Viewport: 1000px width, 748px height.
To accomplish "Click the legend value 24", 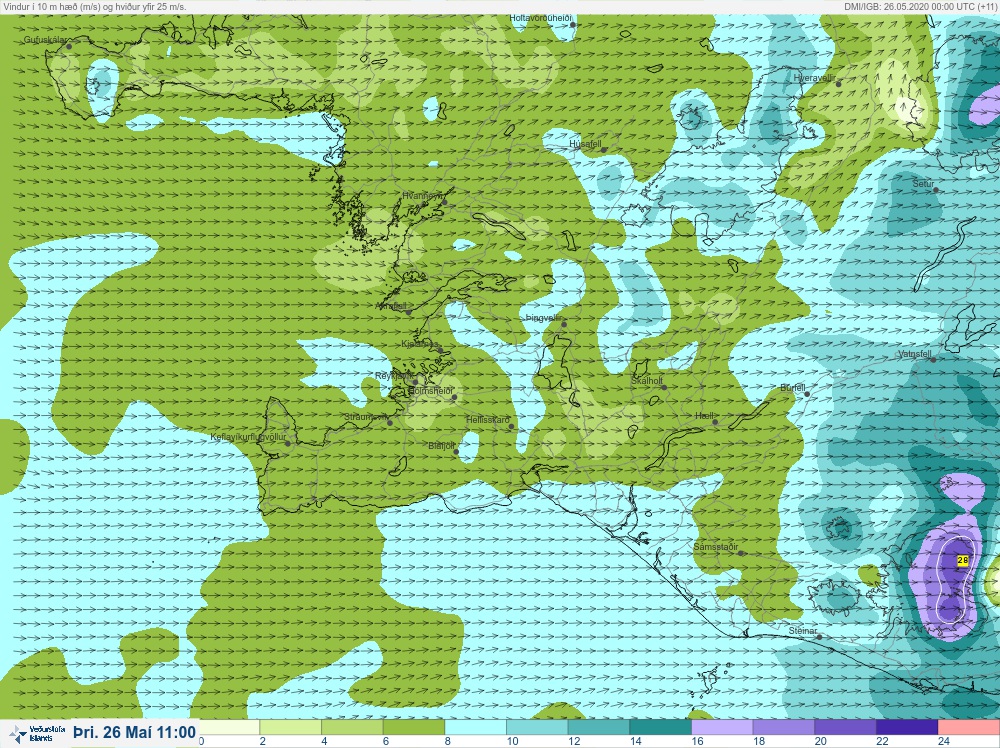I will 943,741.
